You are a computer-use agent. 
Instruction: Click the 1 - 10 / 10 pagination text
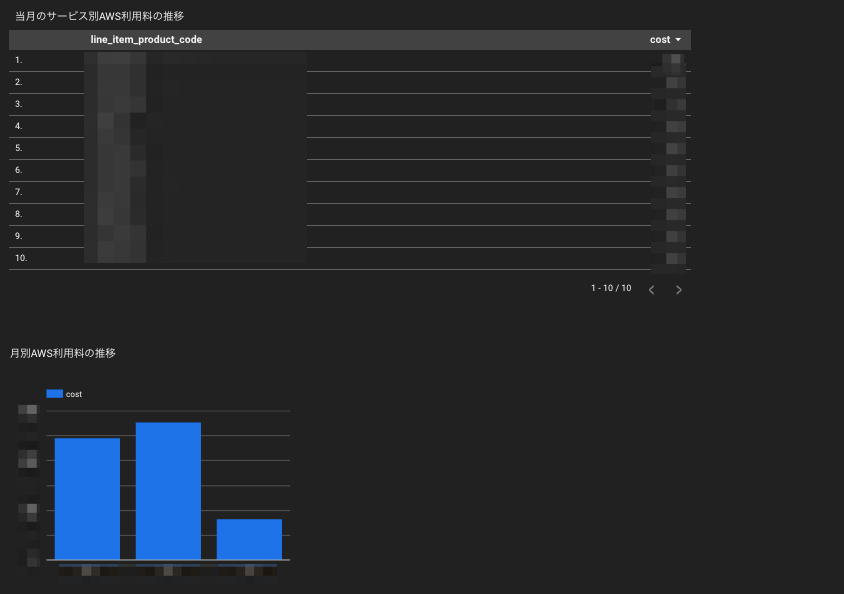click(x=611, y=288)
